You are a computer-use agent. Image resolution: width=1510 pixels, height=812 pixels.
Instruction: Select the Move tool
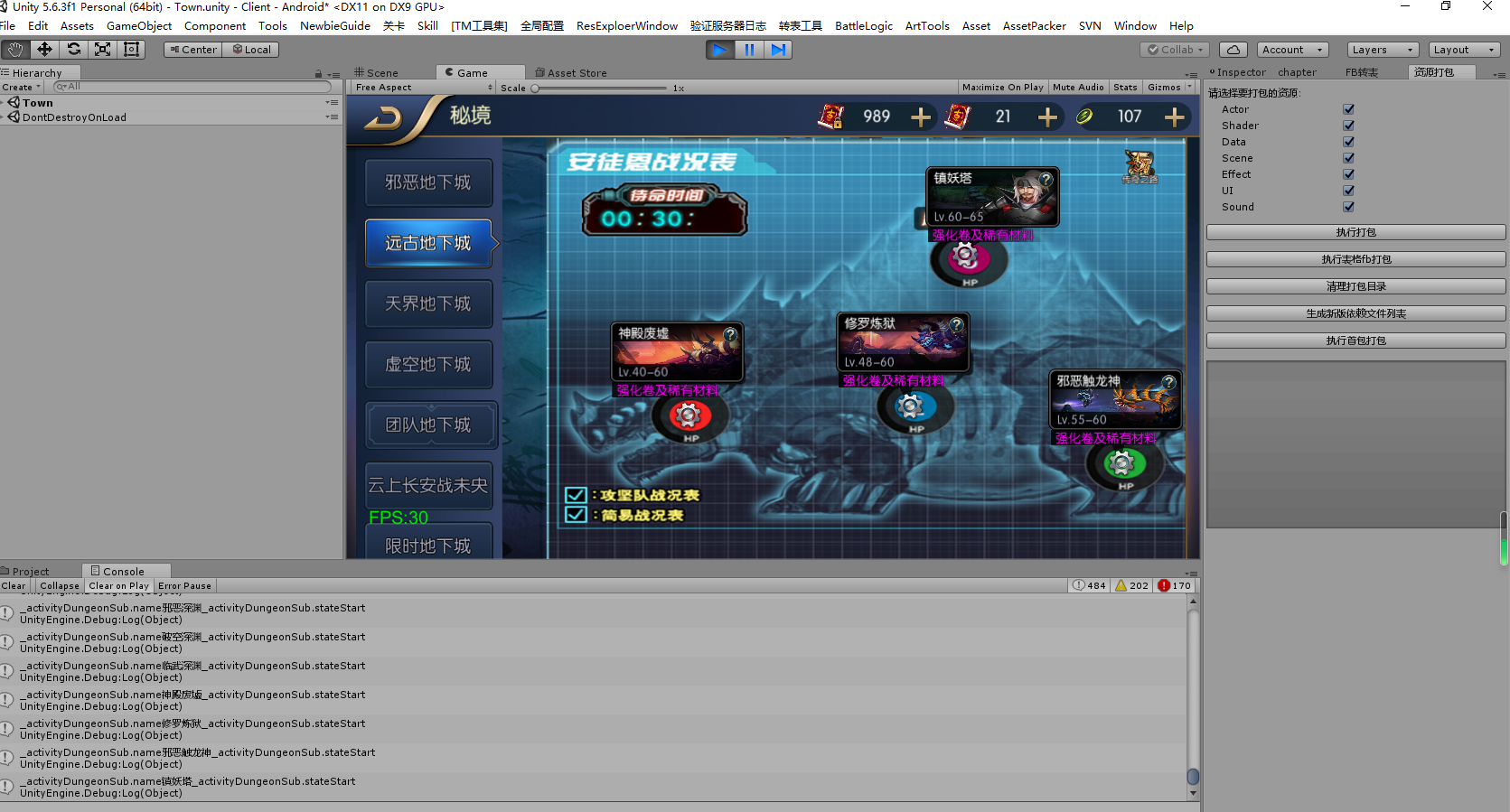[x=44, y=50]
